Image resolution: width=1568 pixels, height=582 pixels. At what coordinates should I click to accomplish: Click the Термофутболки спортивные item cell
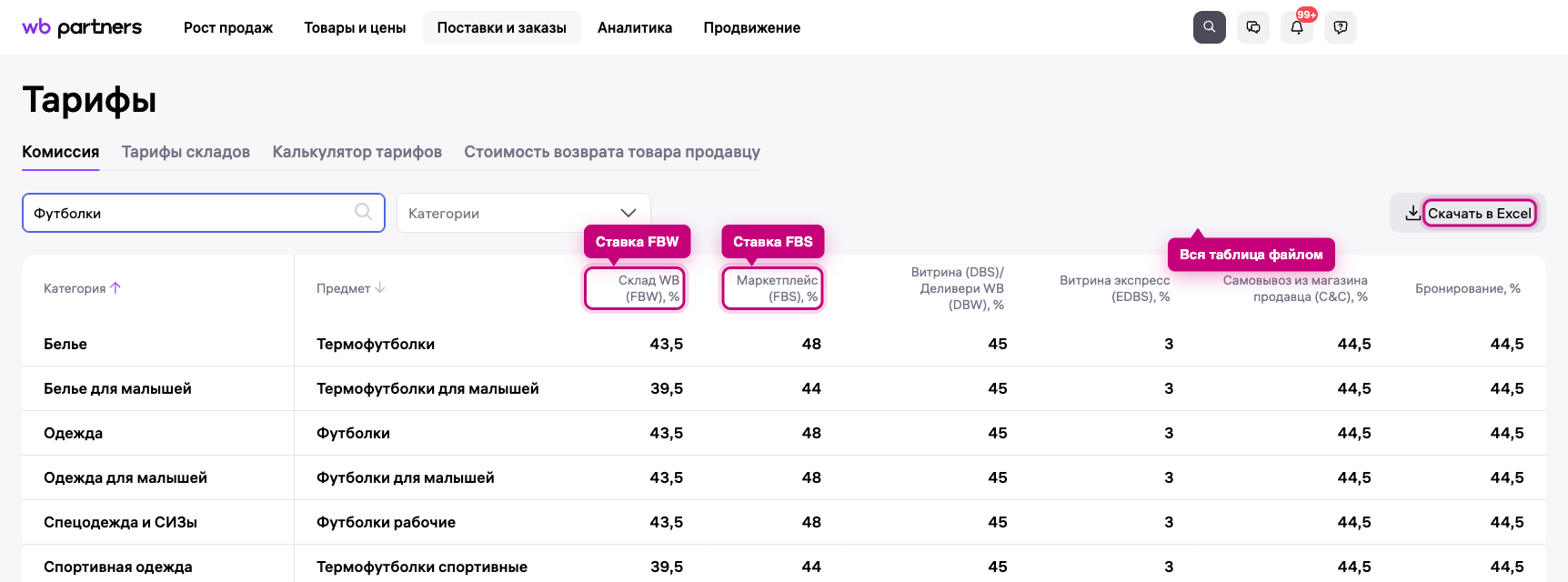coord(422,567)
